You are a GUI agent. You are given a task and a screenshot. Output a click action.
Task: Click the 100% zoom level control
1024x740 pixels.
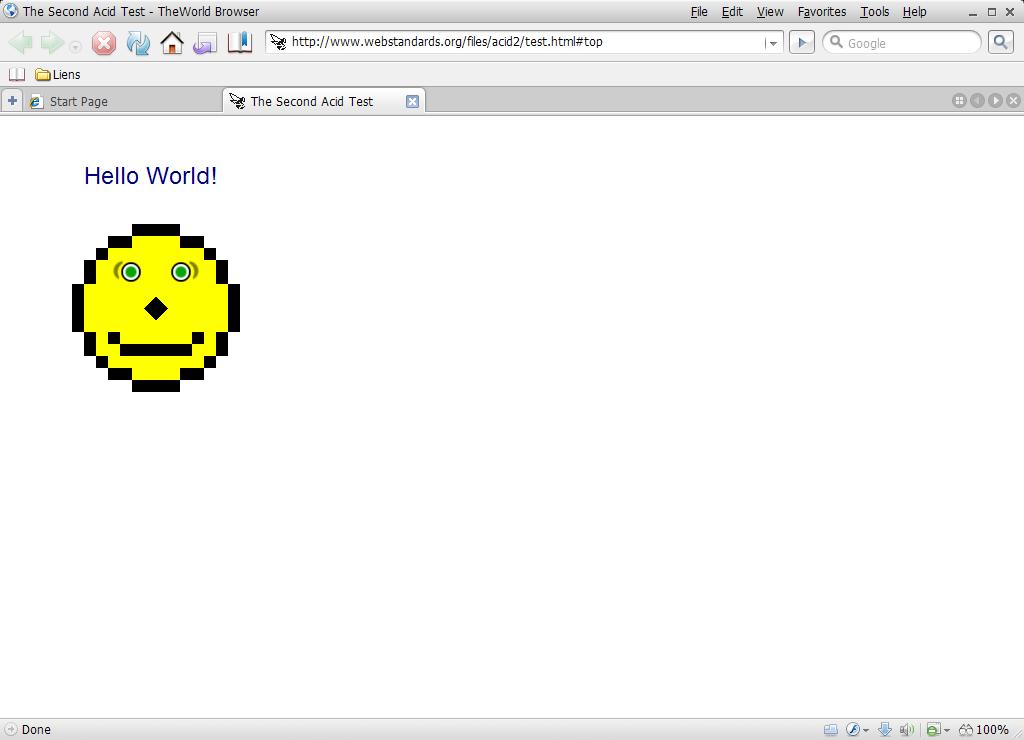[x=984, y=730]
